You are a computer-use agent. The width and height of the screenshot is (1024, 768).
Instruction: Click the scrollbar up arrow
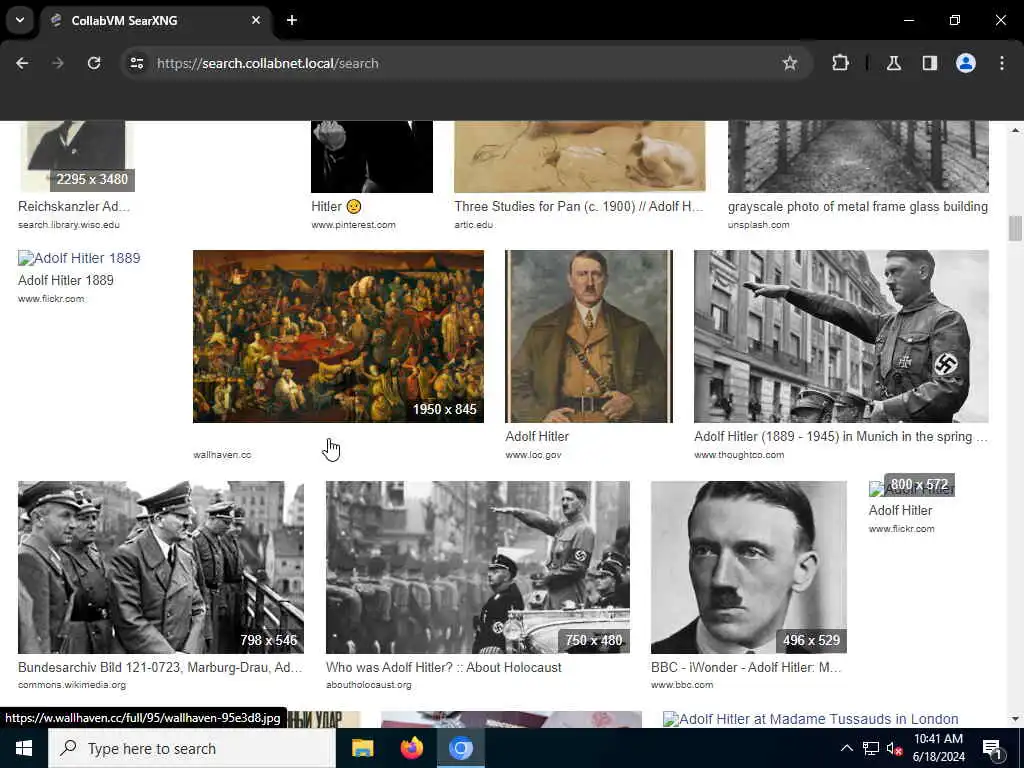click(x=1015, y=130)
